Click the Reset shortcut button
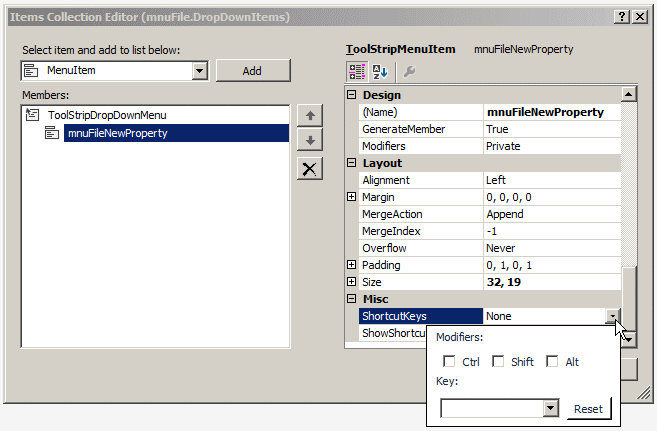 pyautogui.click(x=588, y=409)
